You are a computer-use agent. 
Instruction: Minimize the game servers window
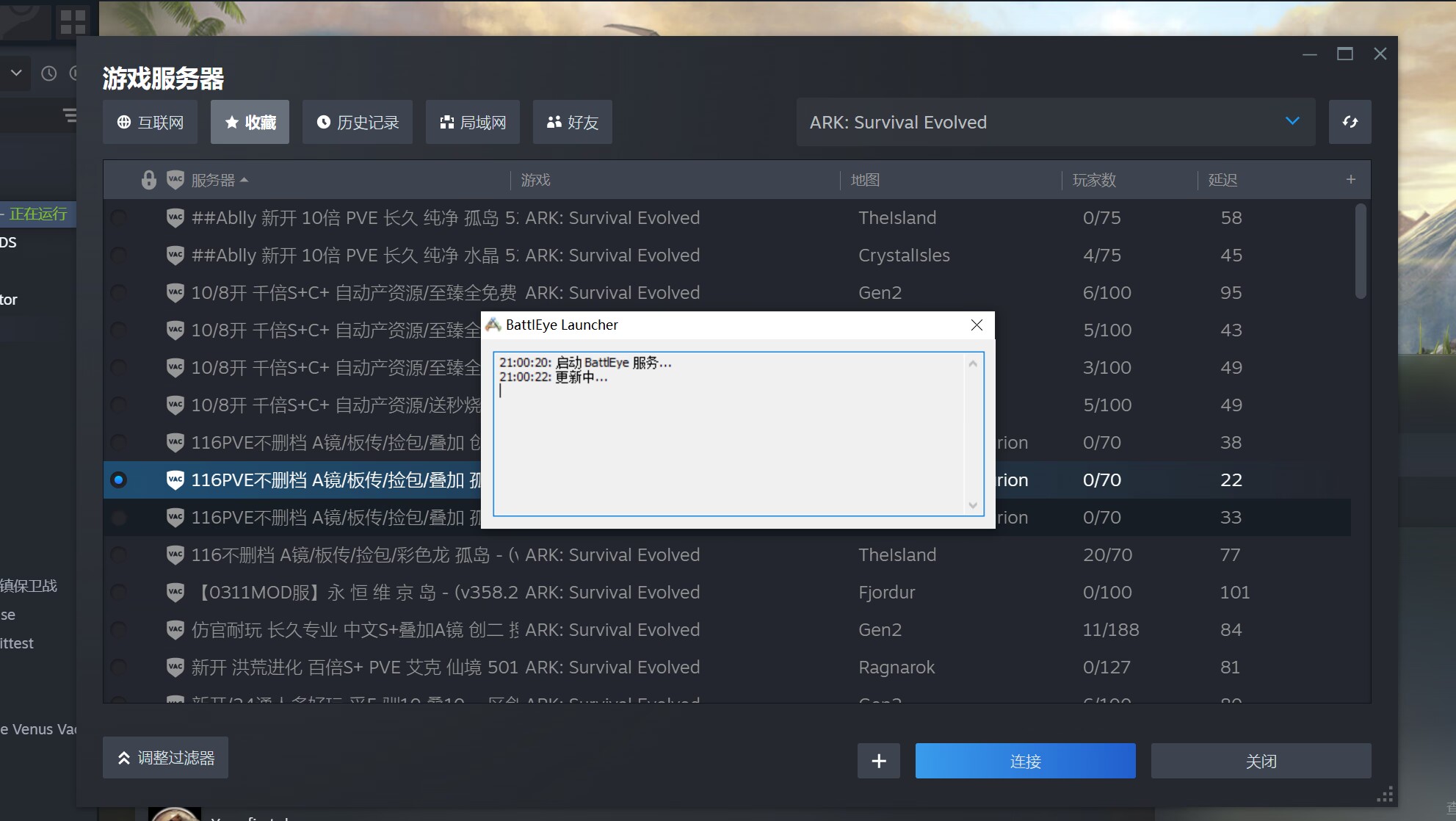pos(1310,54)
